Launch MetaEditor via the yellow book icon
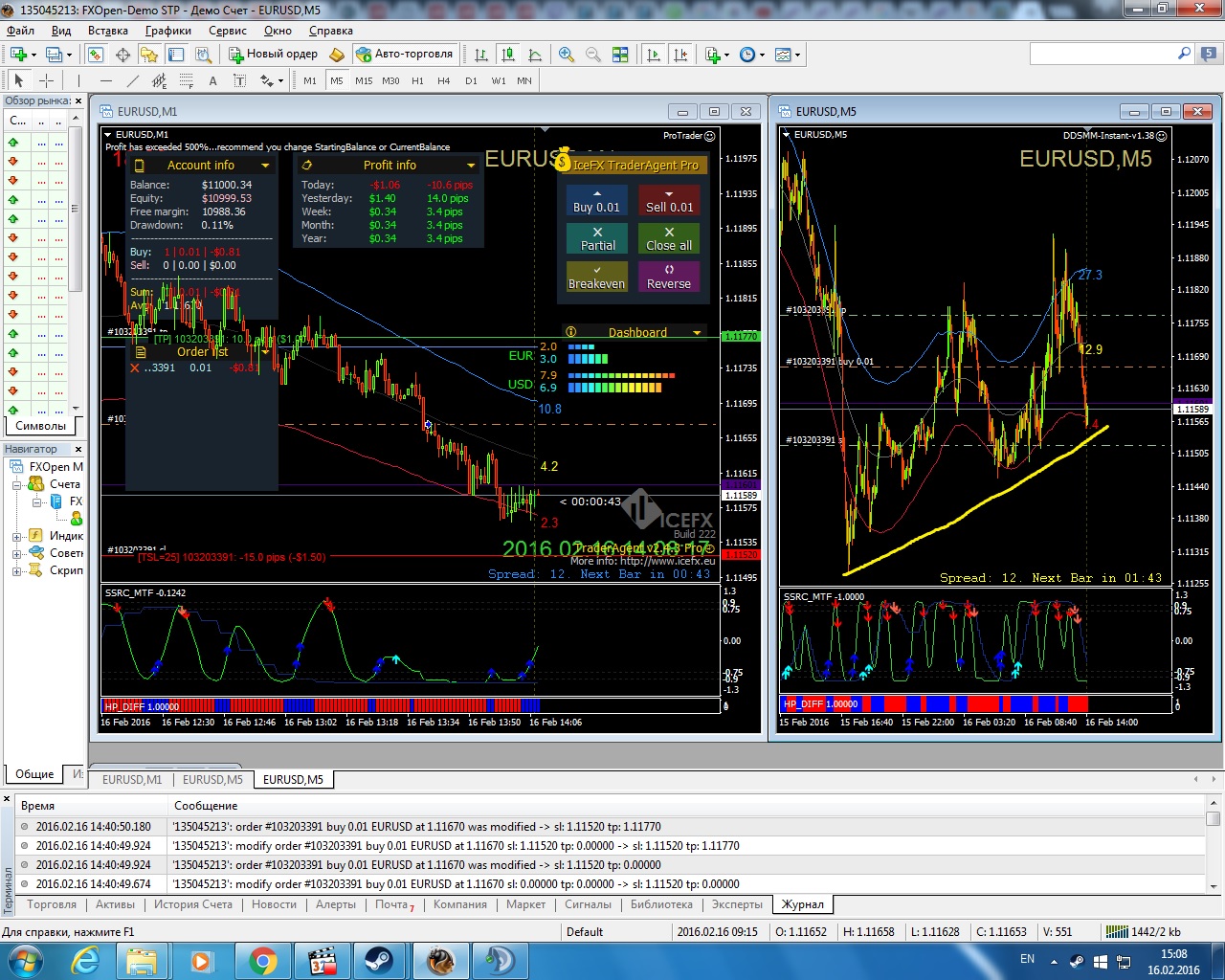The width and height of the screenshot is (1225, 980). [336, 55]
